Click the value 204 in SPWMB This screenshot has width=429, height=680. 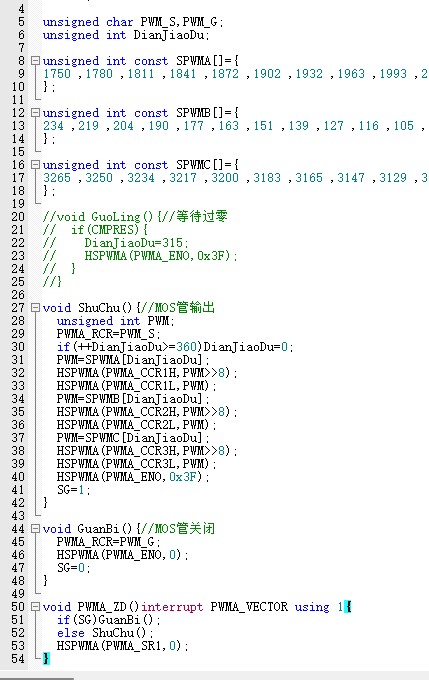123,126
